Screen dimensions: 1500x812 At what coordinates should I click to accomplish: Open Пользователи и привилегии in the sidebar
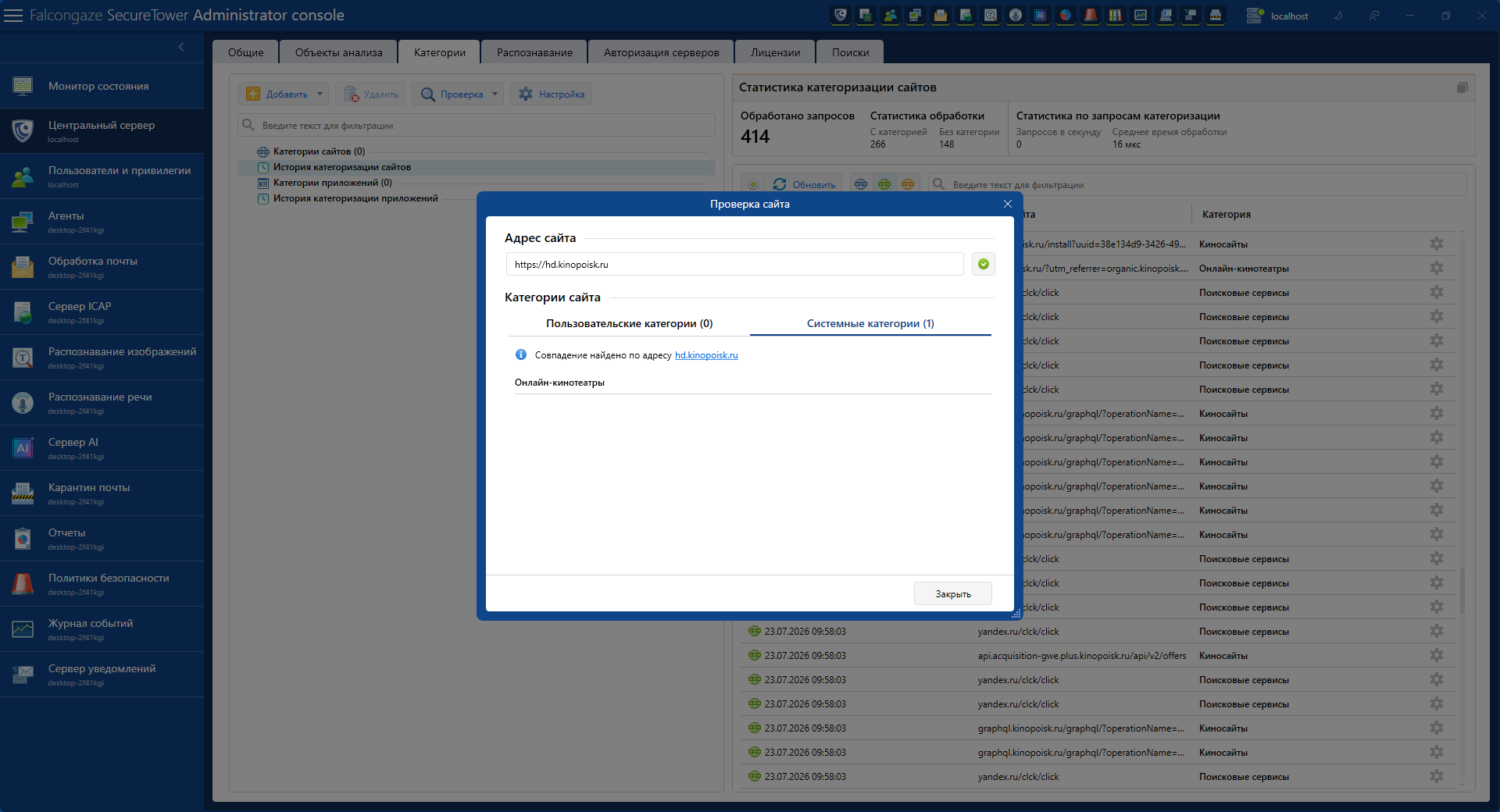point(102,176)
